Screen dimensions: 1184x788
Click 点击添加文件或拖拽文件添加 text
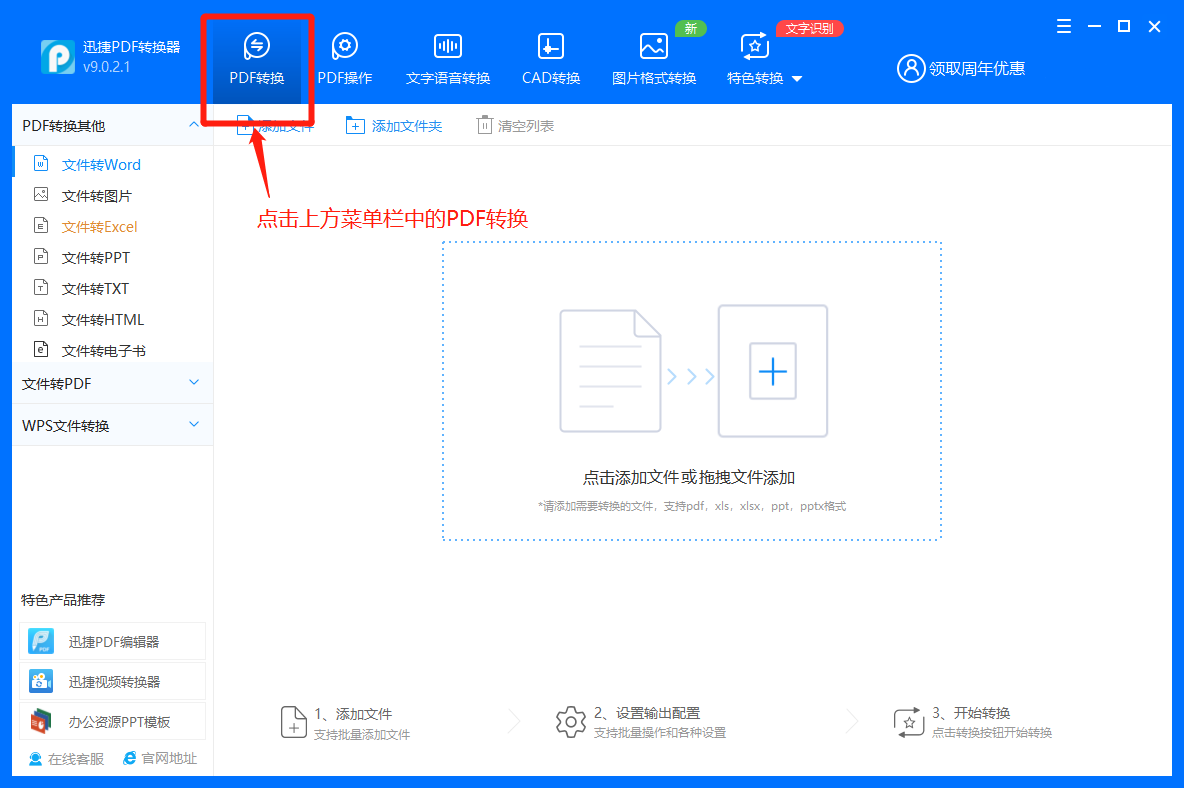tap(689, 478)
